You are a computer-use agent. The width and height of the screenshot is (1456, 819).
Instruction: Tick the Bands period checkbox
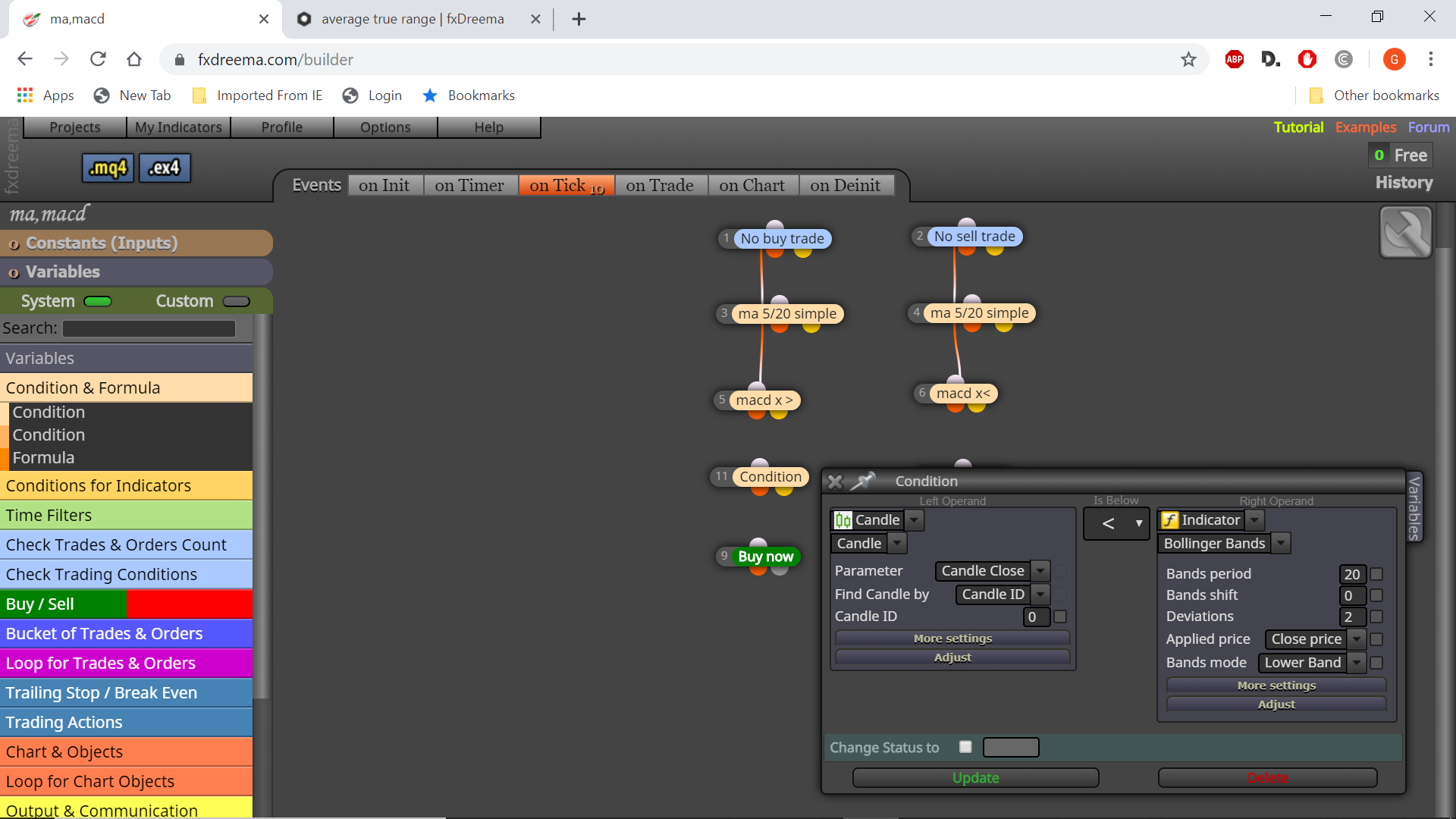[x=1377, y=575]
